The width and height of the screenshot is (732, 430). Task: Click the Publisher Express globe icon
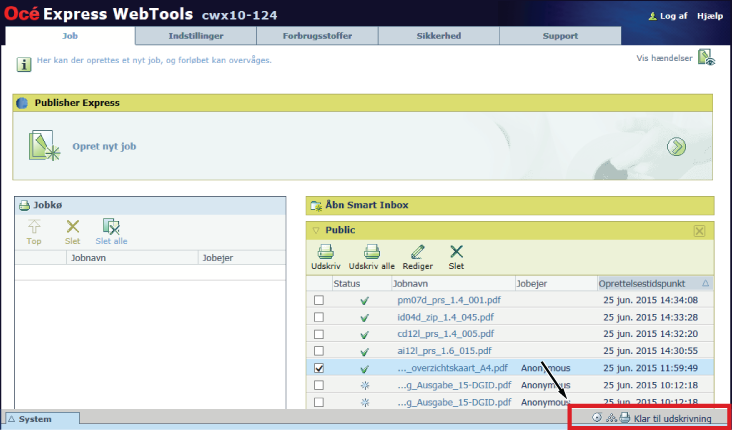(22, 103)
